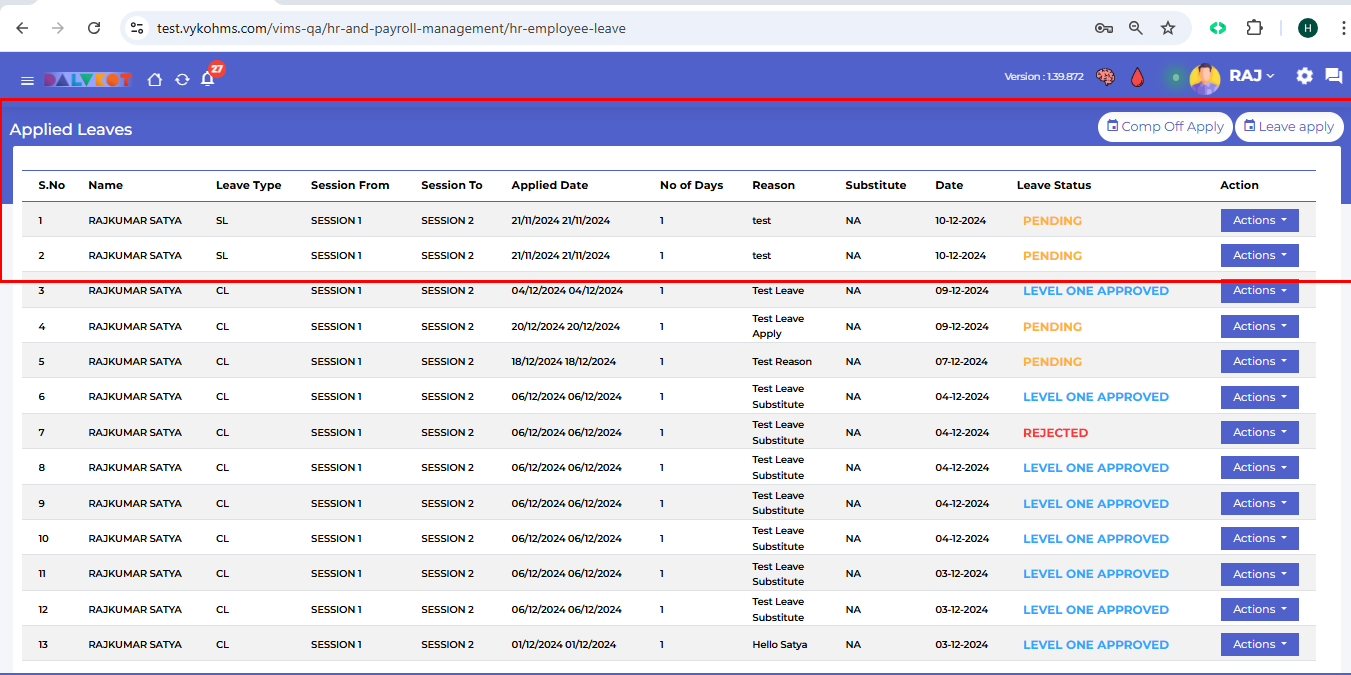Click the red blood drop icon
Screen dimensions: 1351x675
(1137, 76)
